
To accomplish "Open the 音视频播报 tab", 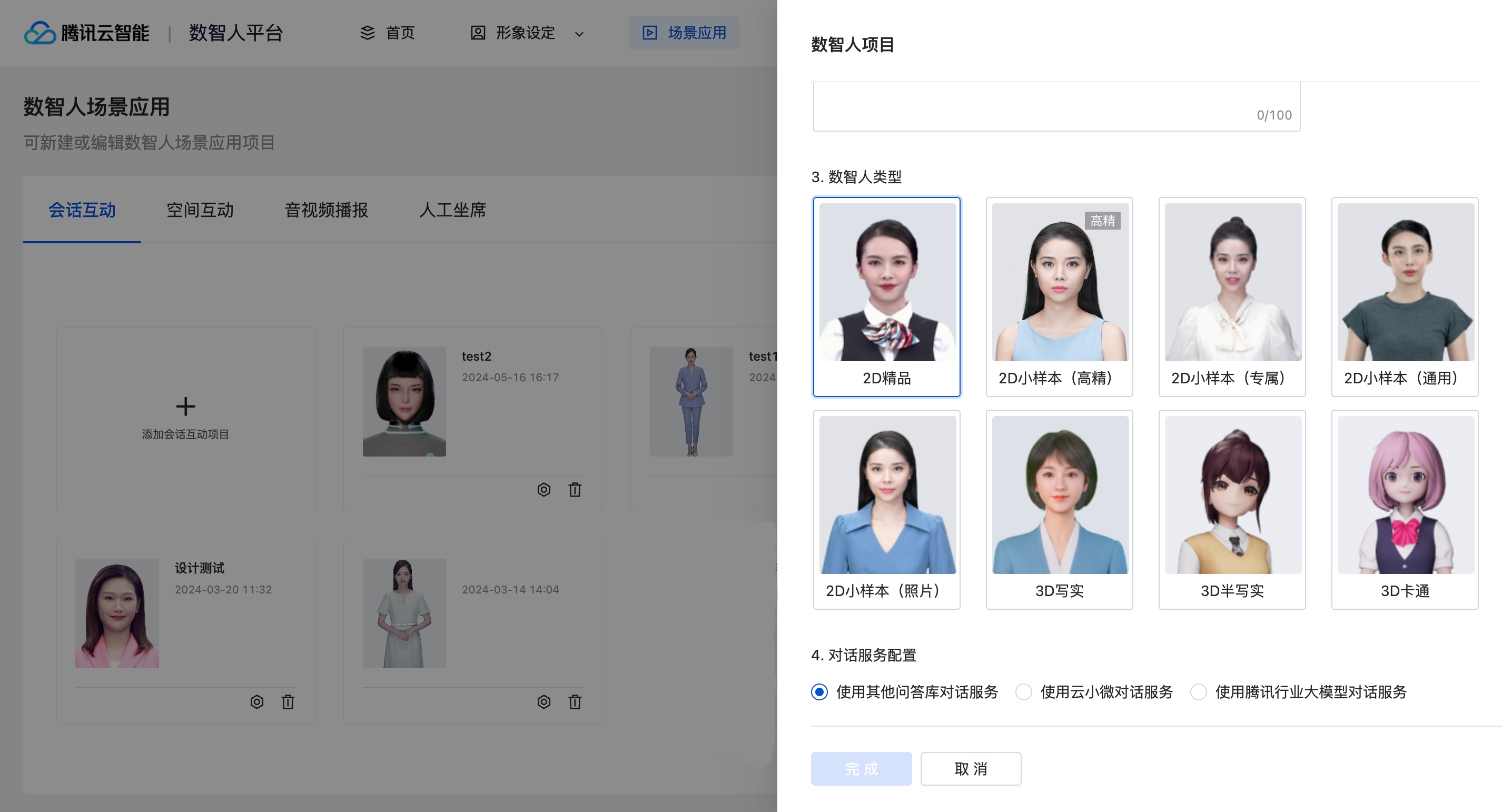I will coord(326,210).
